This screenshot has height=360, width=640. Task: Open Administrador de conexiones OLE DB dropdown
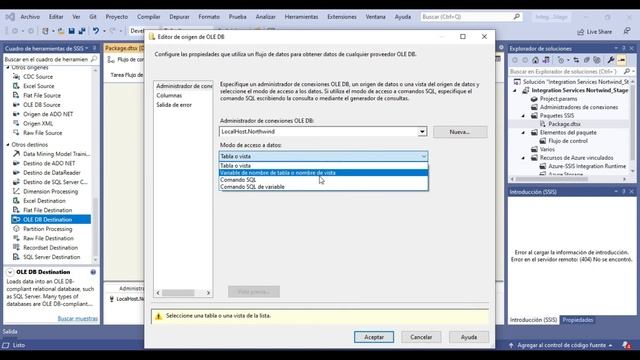[x=422, y=132]
